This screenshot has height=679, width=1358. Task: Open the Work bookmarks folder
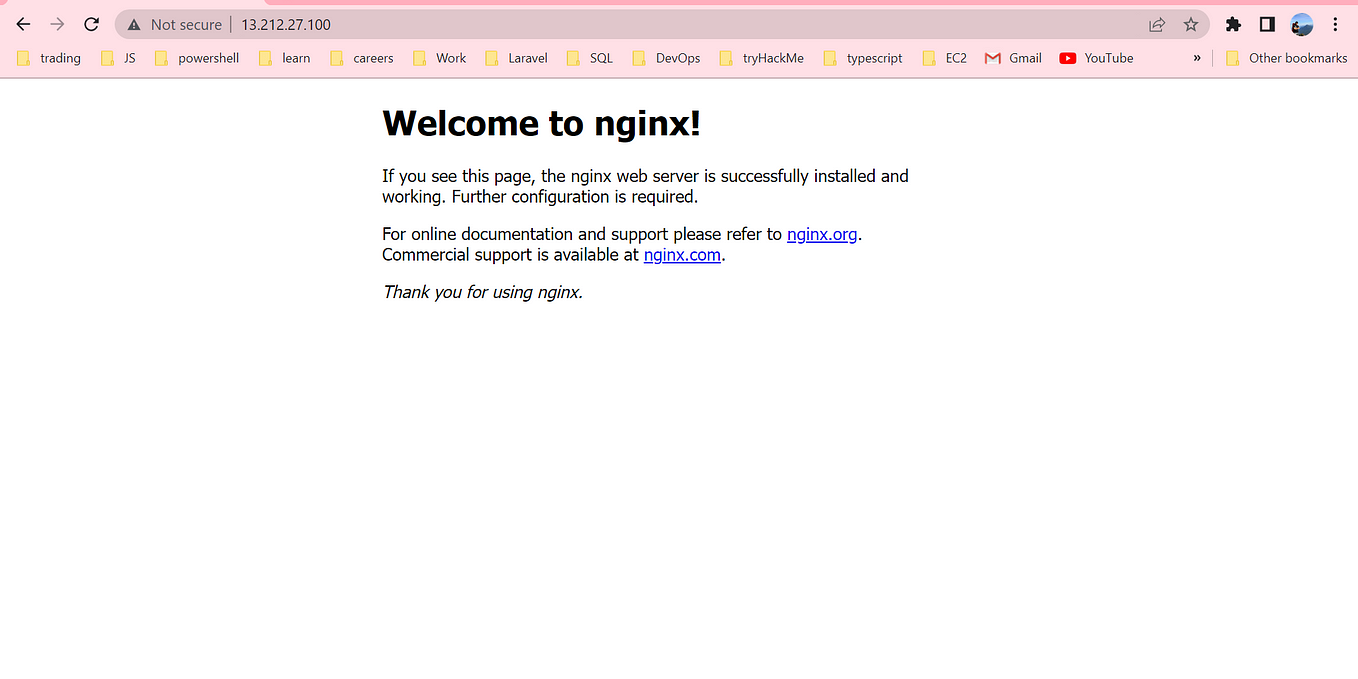click(x=440, y=58)
